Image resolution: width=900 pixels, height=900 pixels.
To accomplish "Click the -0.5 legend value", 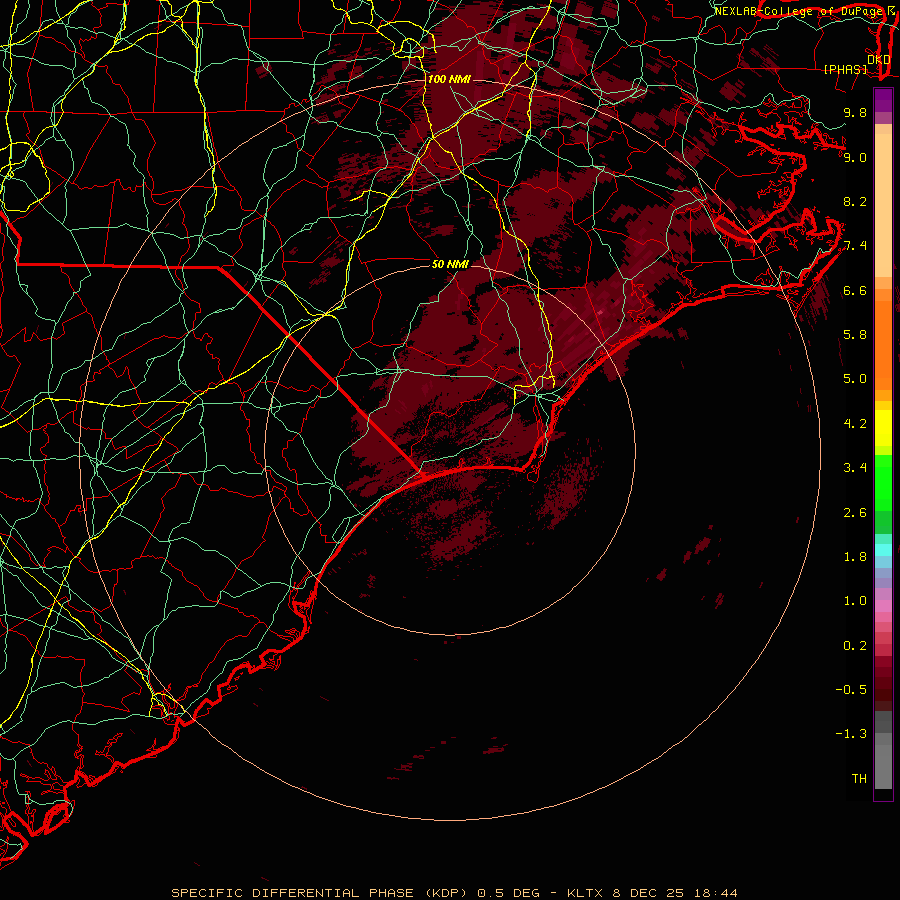I will point(851,690).
